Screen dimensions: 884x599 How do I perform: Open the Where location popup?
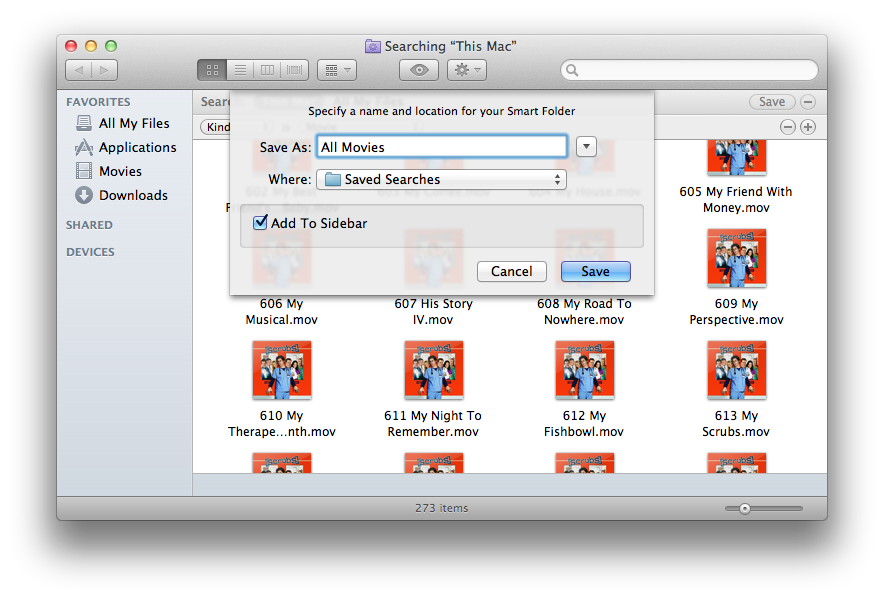tap(441, 179)
